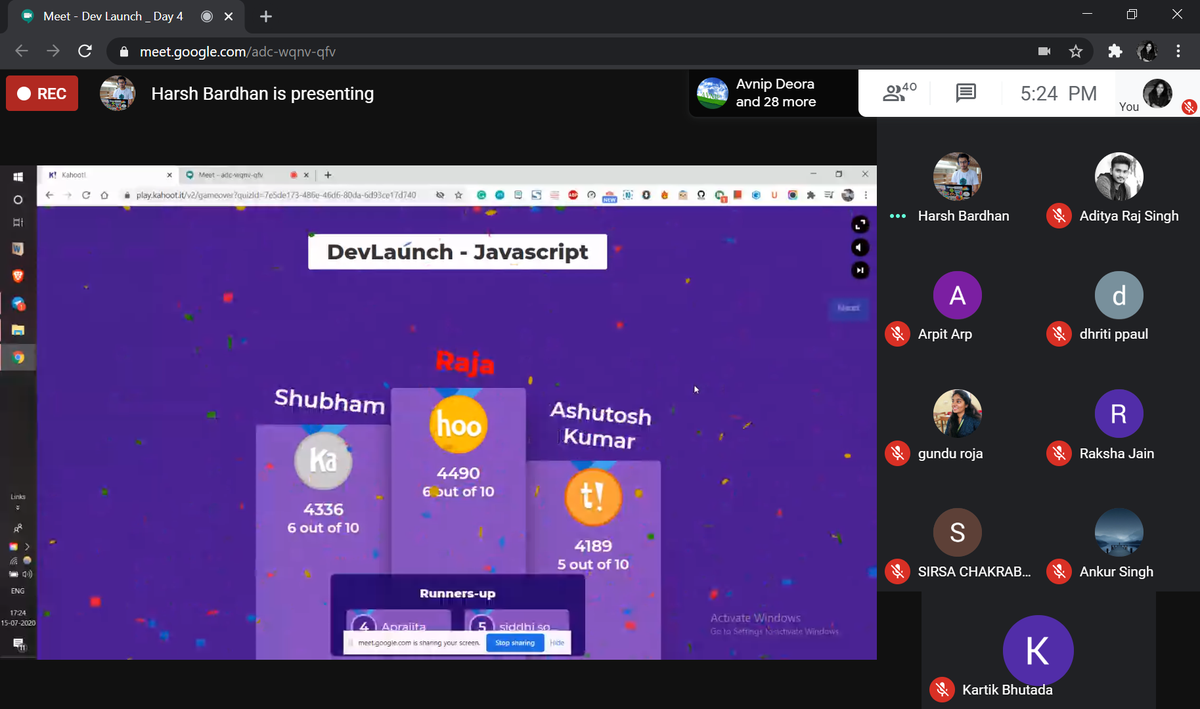Select Arpit Arp's purple A avatar
The image size is (1200, 709).
pos(958,295)
